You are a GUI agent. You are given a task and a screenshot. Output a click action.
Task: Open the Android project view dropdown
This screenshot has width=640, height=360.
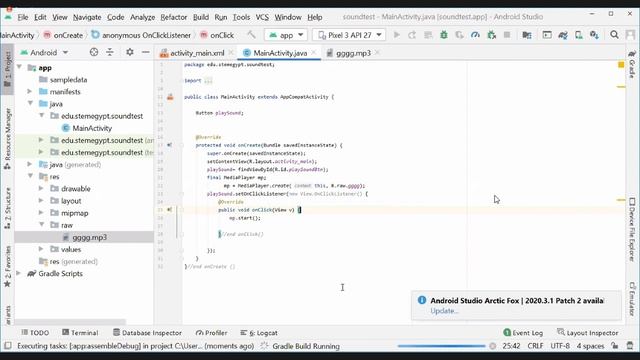tap(44, 52)
